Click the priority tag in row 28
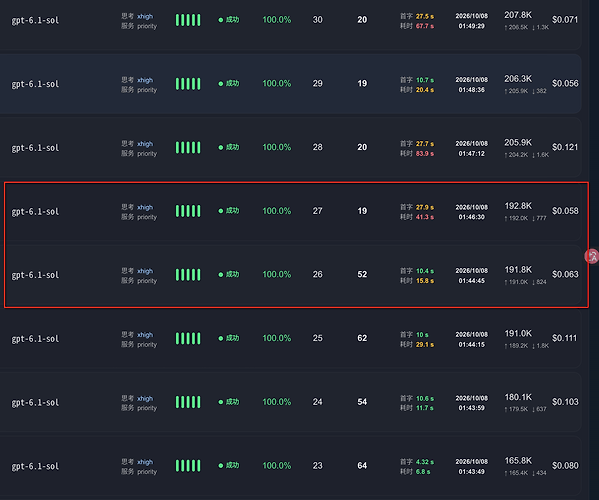The width and height of the screenshot is (599, 500). pyautogui.click(x=147, y=154)
